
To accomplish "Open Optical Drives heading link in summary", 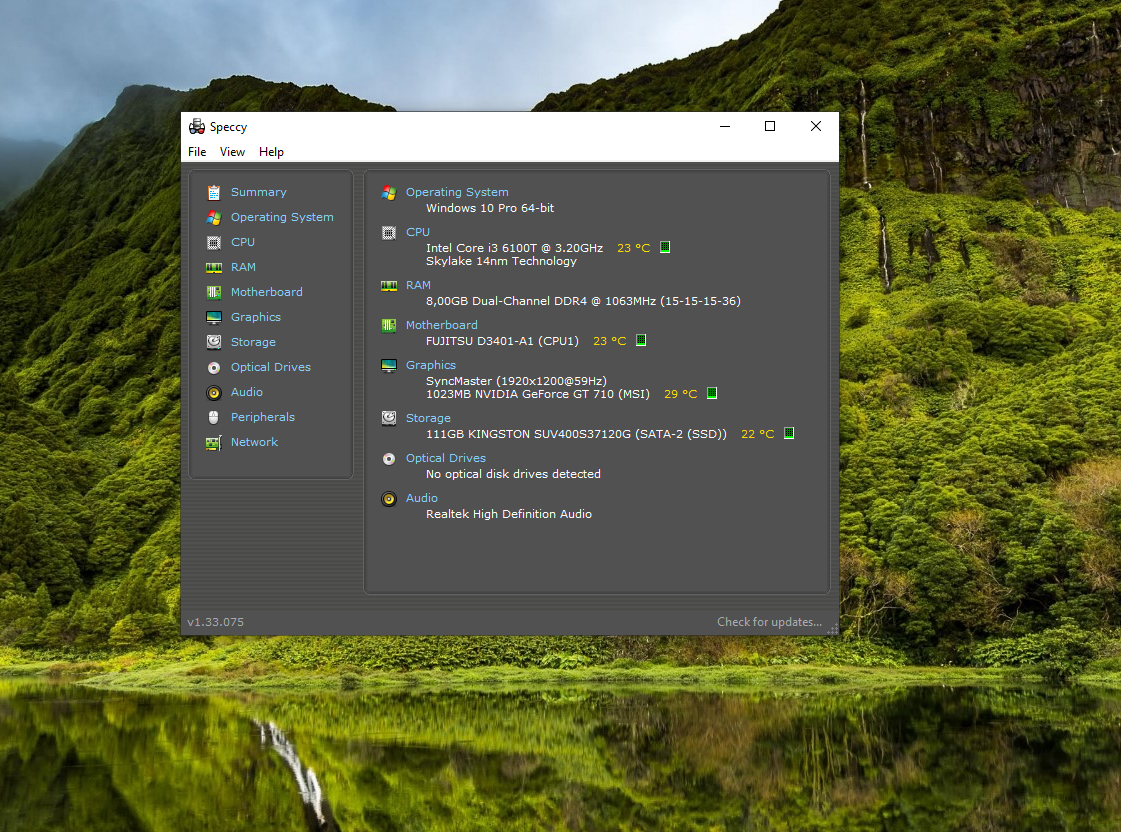I will [x=446, y=458].
